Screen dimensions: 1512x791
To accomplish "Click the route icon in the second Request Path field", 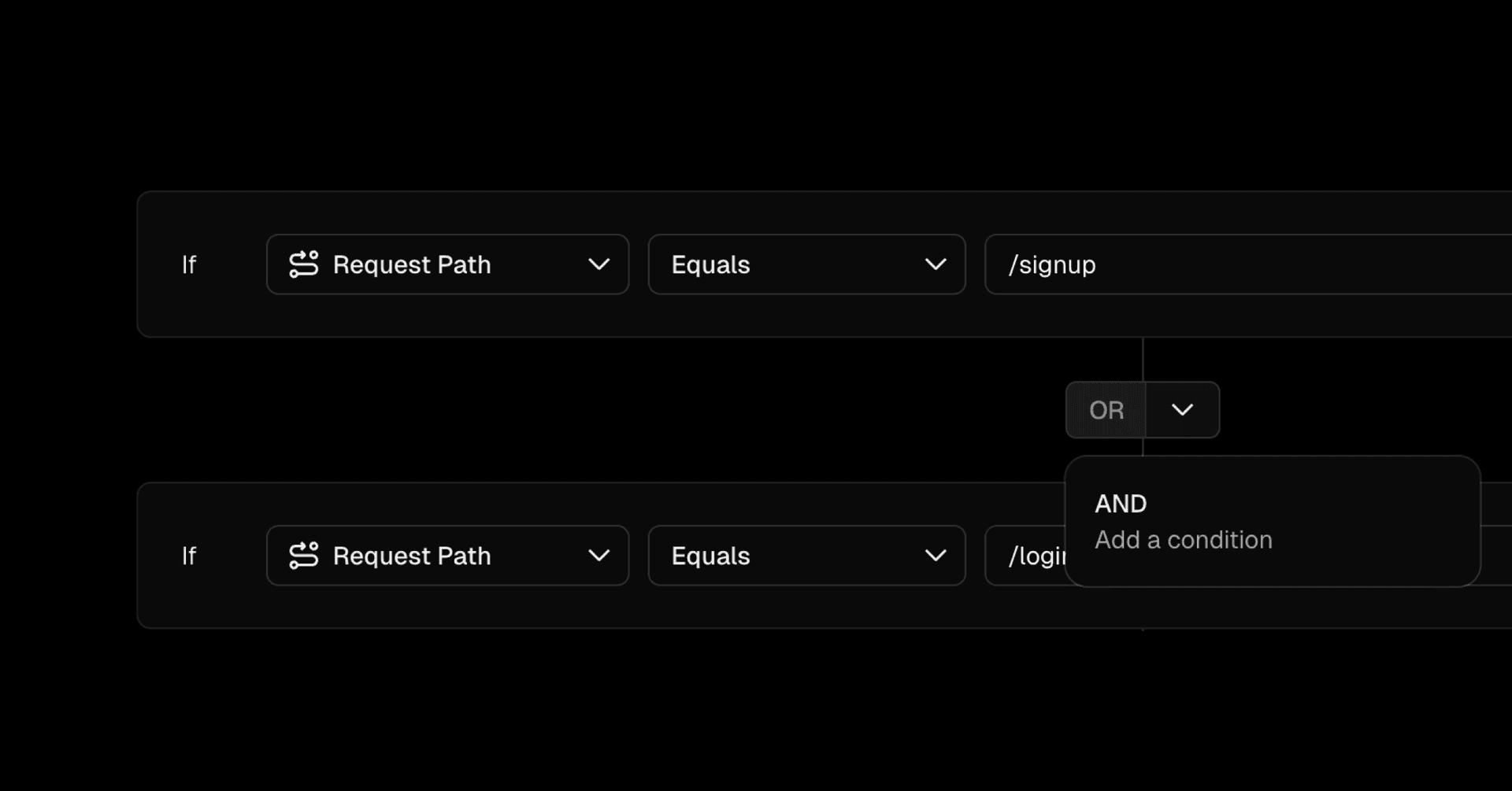I will 303,556.
